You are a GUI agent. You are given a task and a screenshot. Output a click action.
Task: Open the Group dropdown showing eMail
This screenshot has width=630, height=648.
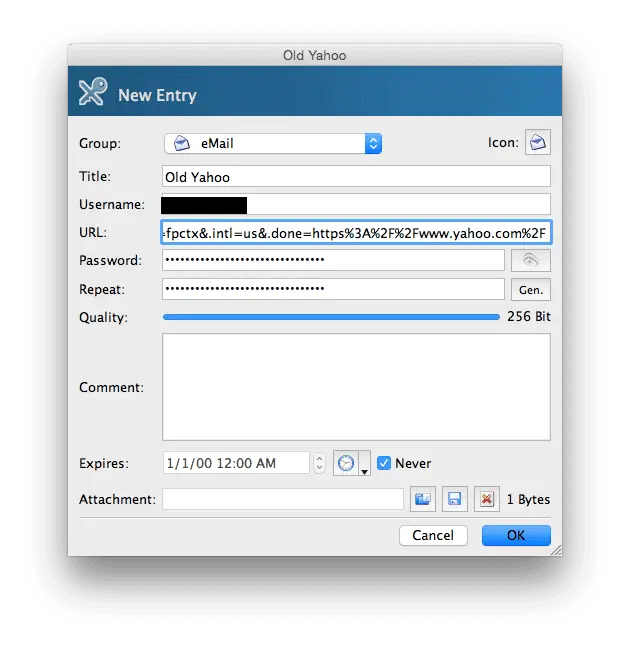[273, 143]
